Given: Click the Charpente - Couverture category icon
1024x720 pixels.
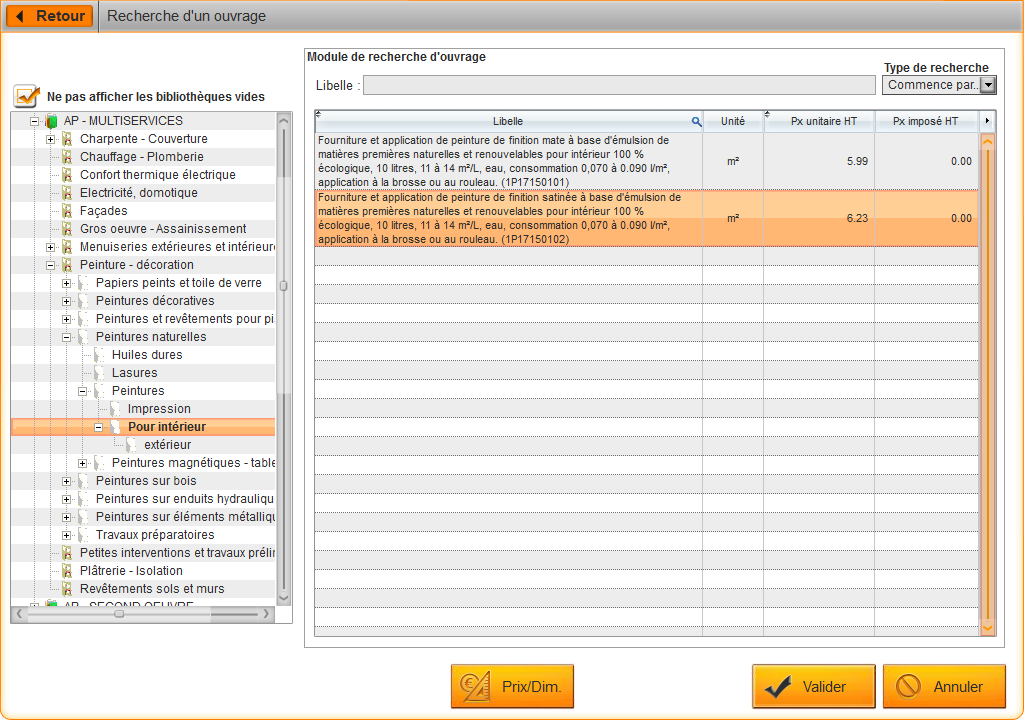Looking at the screenshot, I should tap(67, 139).
